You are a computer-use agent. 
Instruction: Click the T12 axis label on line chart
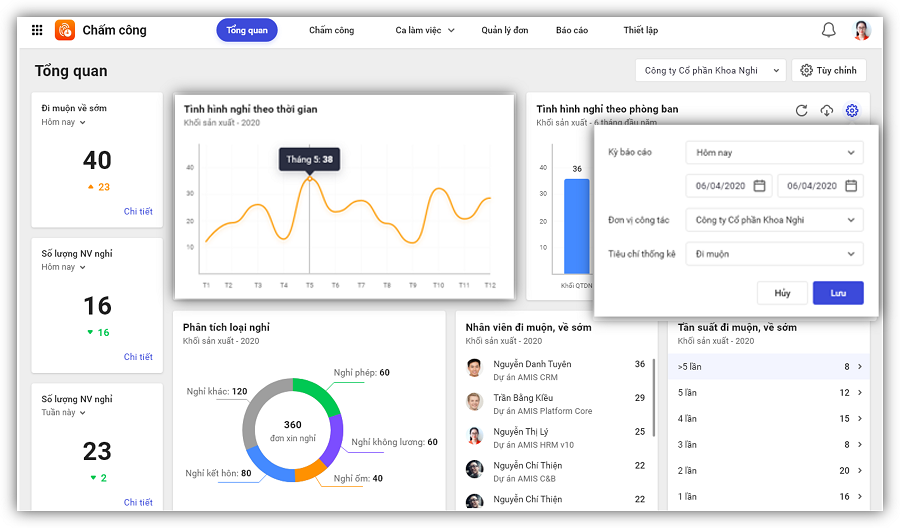pos(490,285)
